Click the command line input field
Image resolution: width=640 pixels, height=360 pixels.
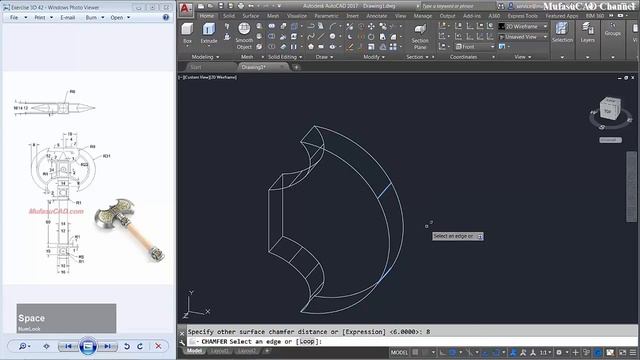click(412, 341)
